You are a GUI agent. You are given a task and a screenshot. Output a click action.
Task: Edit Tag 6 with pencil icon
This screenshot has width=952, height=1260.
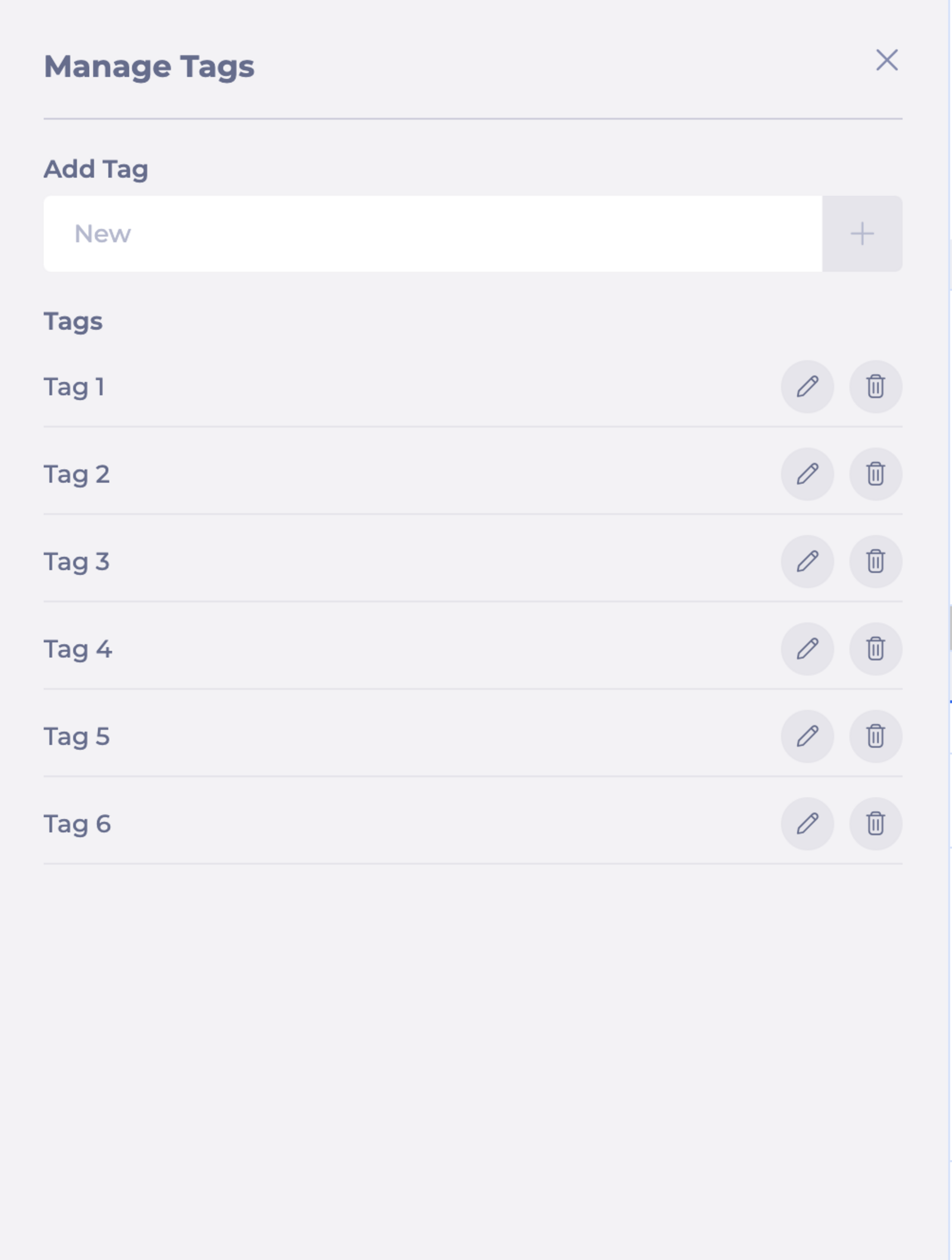click(x=807, y=824)
